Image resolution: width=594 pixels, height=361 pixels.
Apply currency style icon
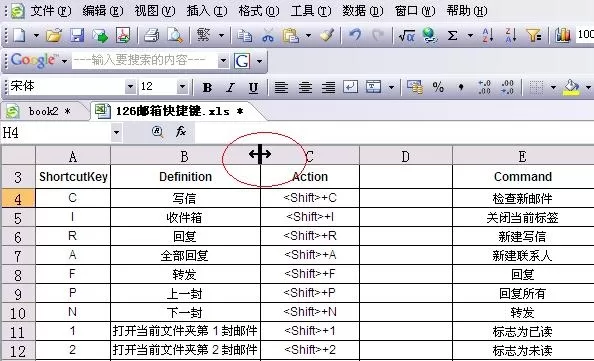(x=415, y=87)
